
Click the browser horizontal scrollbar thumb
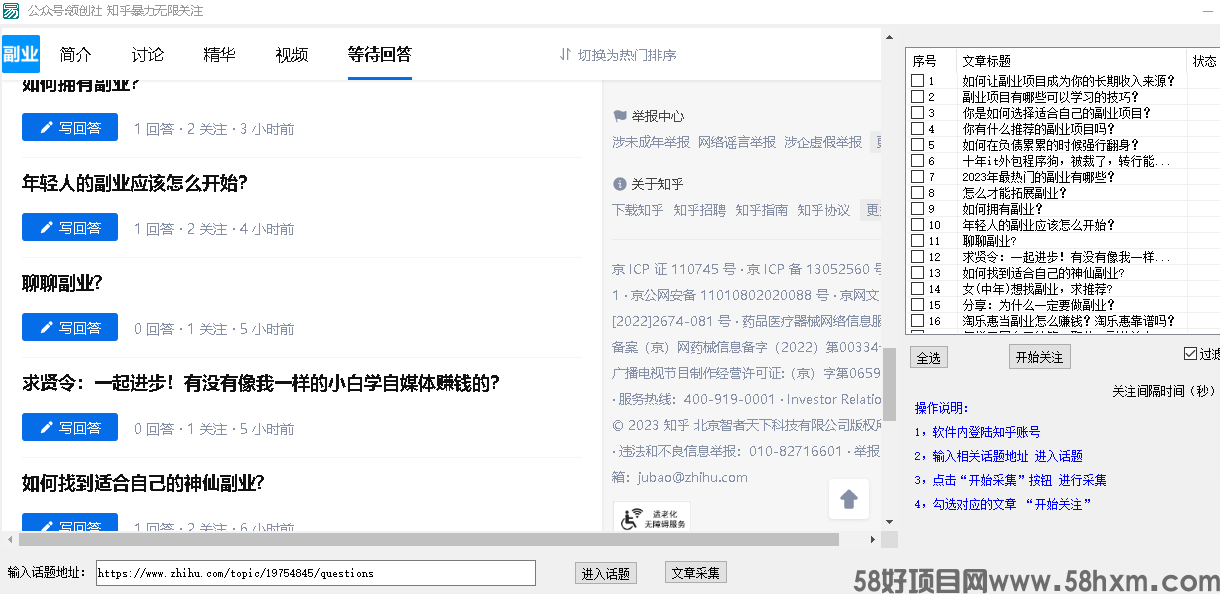pos(428,539)
